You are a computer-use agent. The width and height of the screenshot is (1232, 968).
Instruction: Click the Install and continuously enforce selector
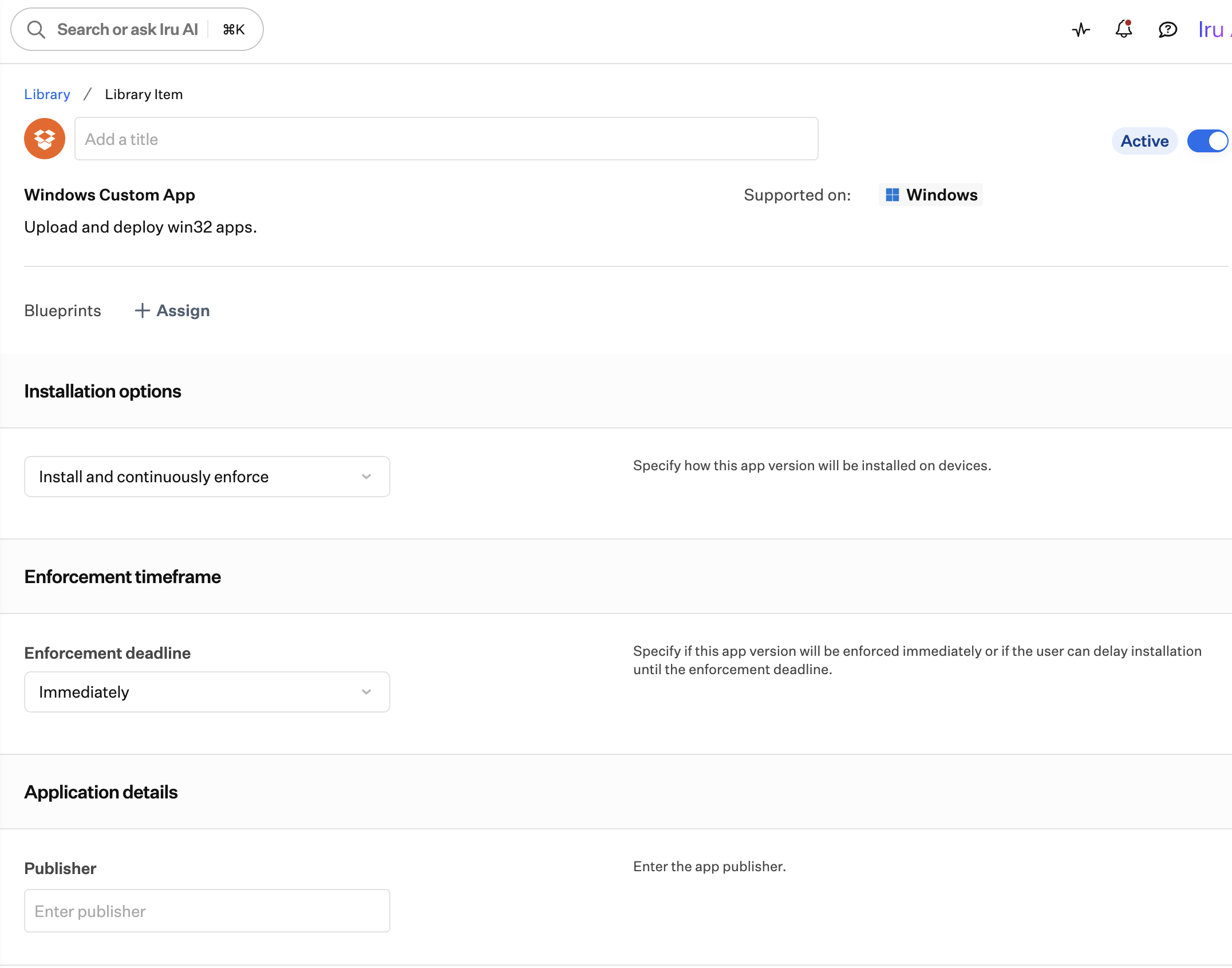pyautogui.click(x=207, y=476)
